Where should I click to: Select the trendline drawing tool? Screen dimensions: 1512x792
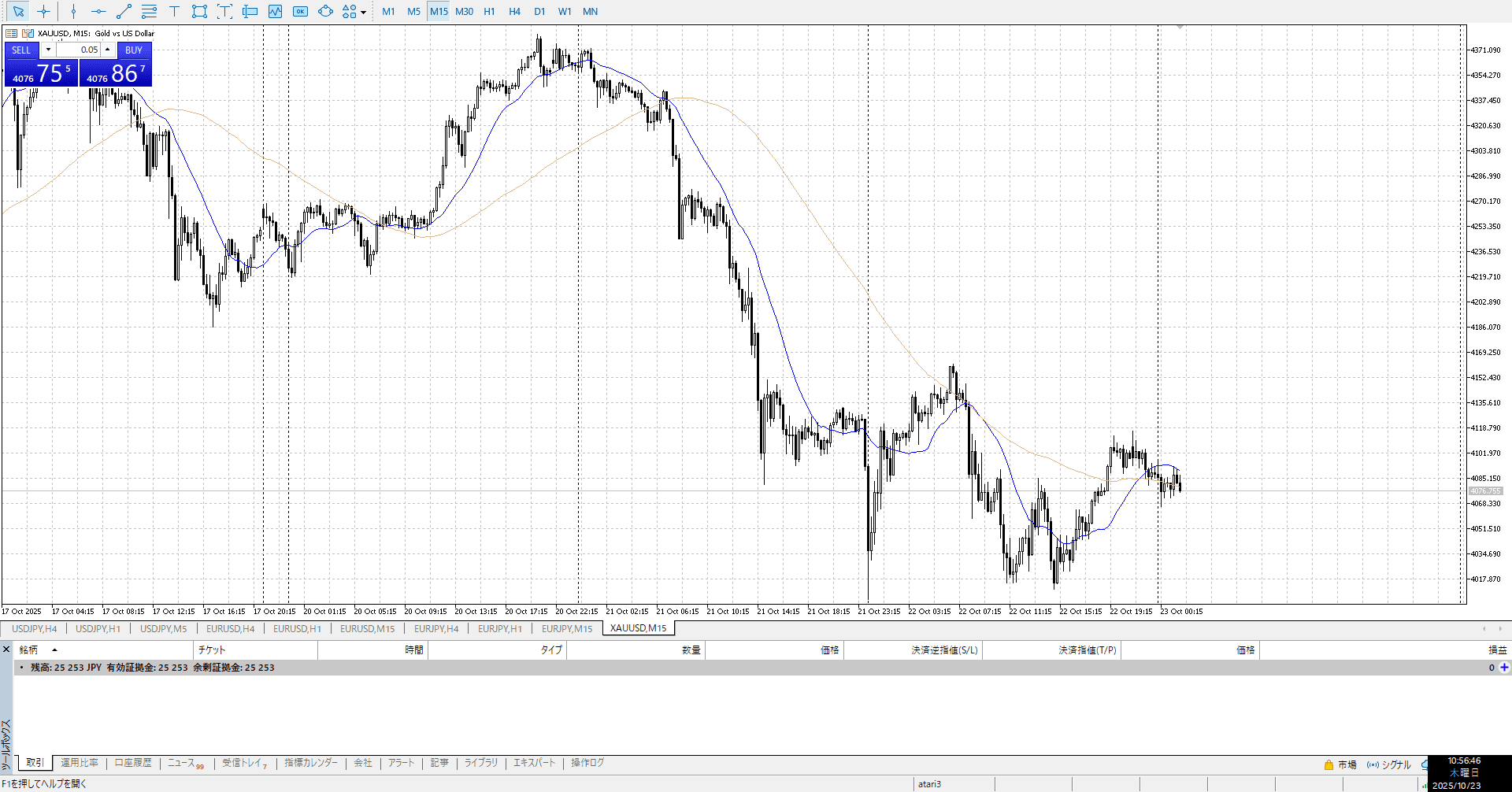point(124,11)
